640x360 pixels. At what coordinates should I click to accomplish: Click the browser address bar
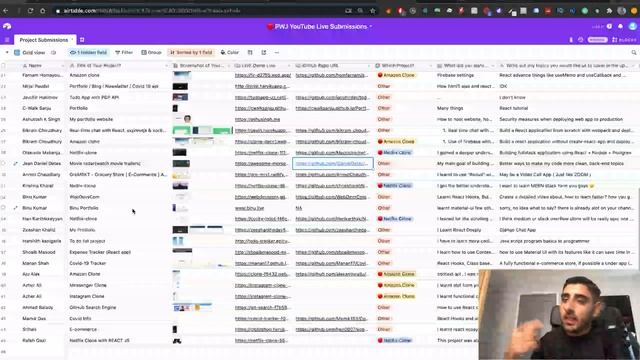200,11
